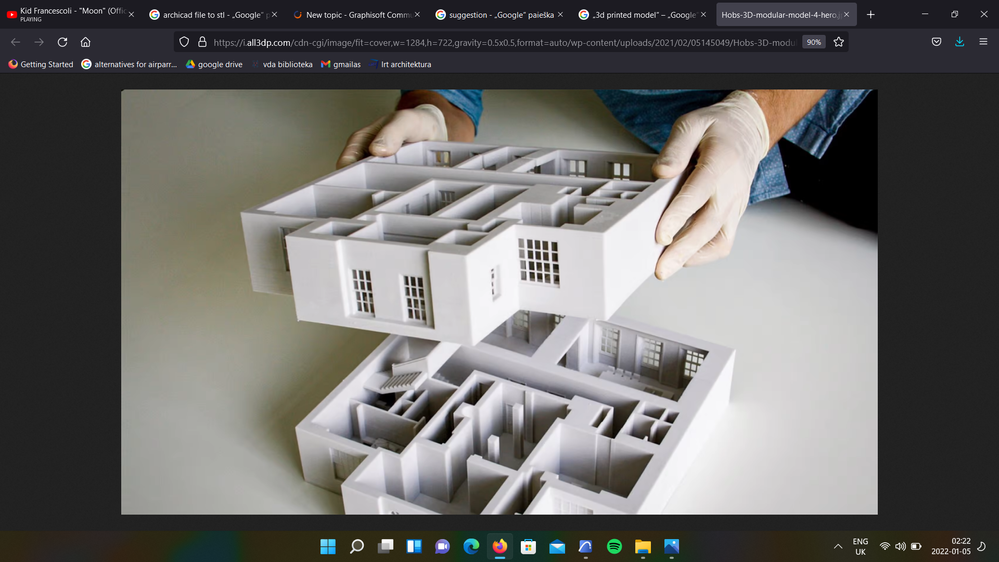Check battery status icon
Screen dimensions: 999x562
click(916, 547)
